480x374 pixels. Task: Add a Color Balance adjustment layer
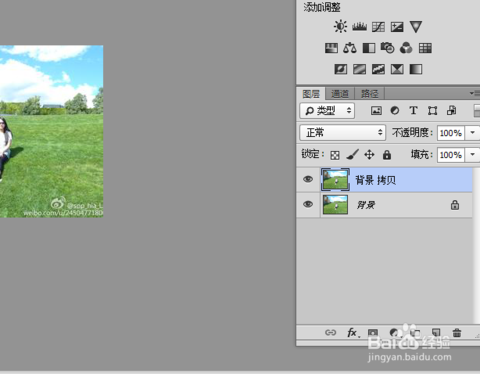pyautogui.click(x=350, y=48)
